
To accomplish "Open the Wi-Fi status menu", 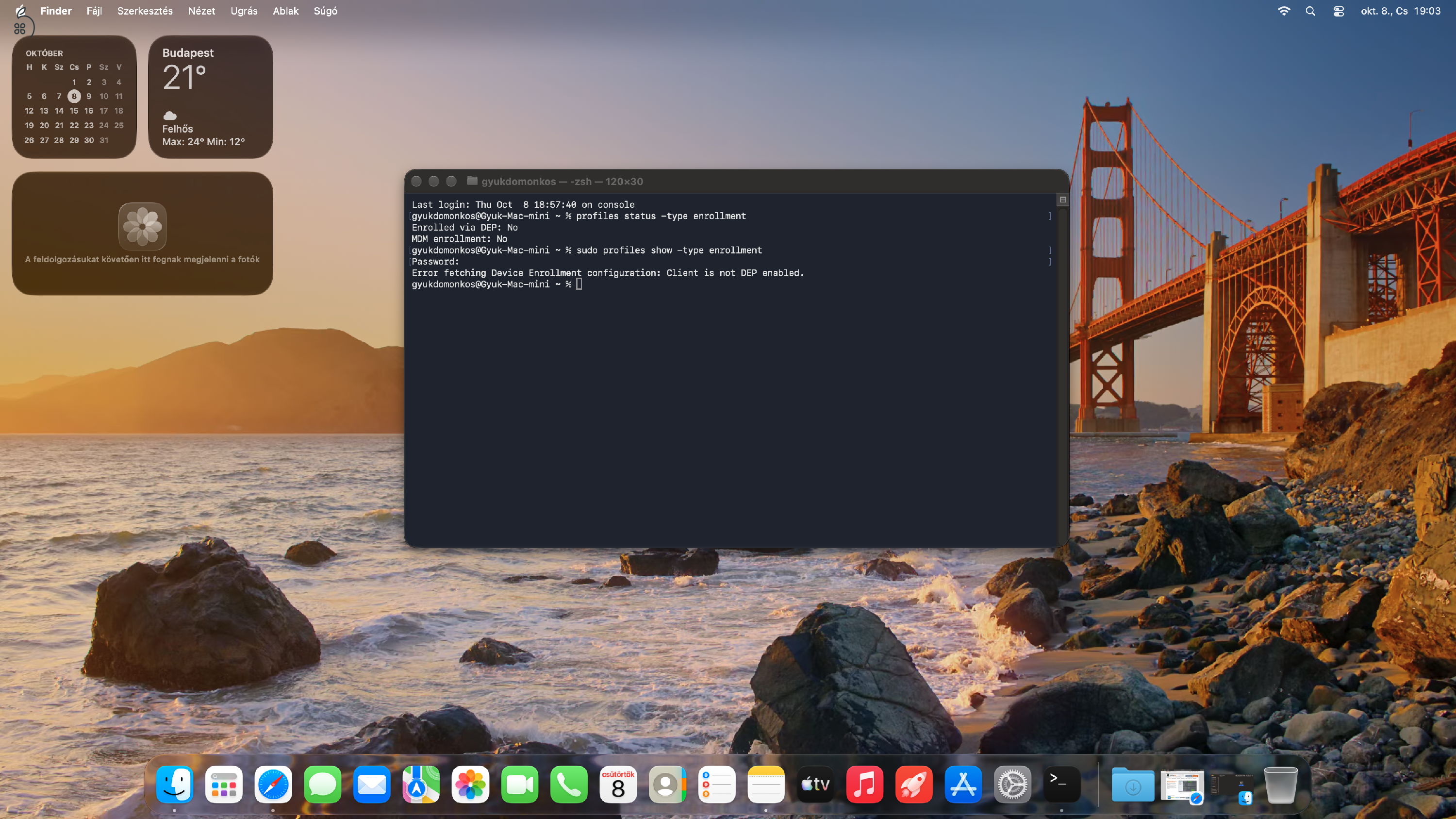I will click(x=1284, y=11).
